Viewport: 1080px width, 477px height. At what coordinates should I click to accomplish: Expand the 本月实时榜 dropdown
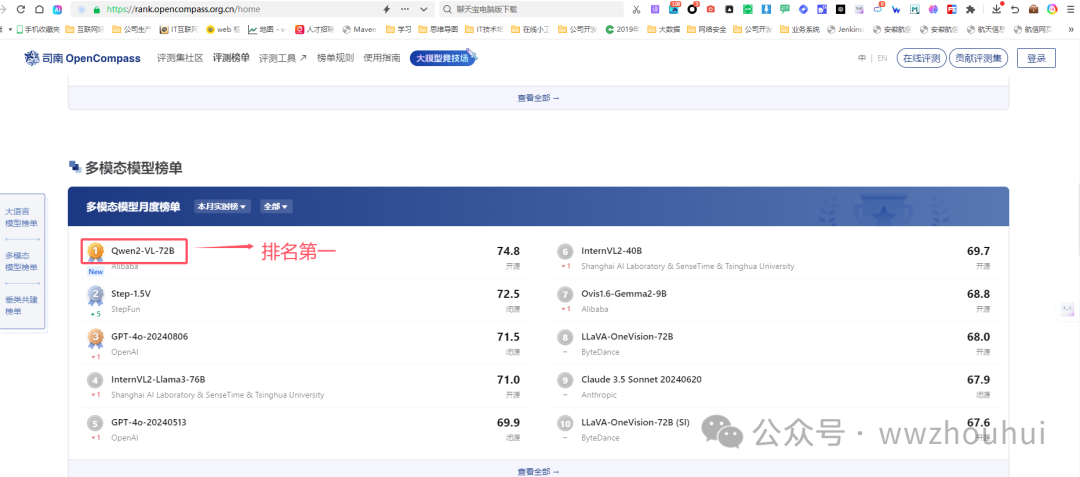point(222,207)
